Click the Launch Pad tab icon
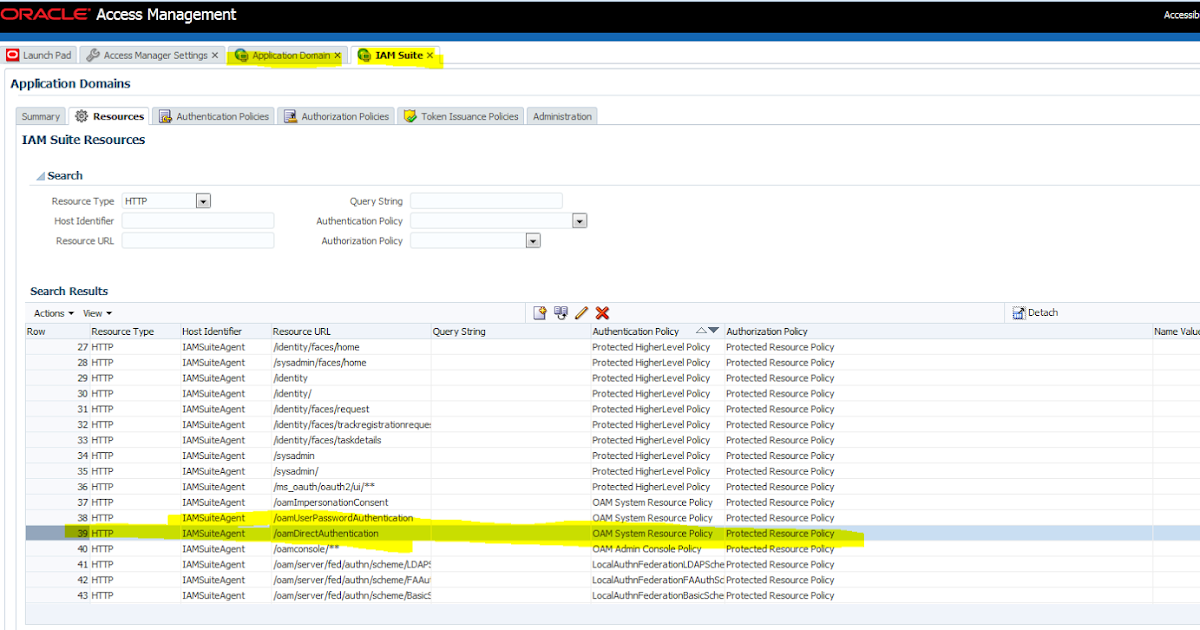This screenshot has width=1200, height=630. coord(13,56)
